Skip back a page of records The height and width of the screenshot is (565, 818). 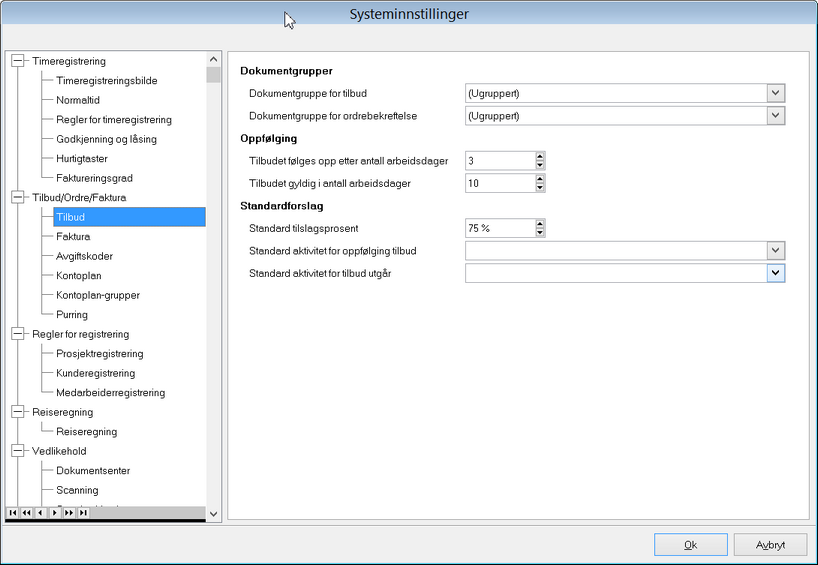click(x=27, y=513)
